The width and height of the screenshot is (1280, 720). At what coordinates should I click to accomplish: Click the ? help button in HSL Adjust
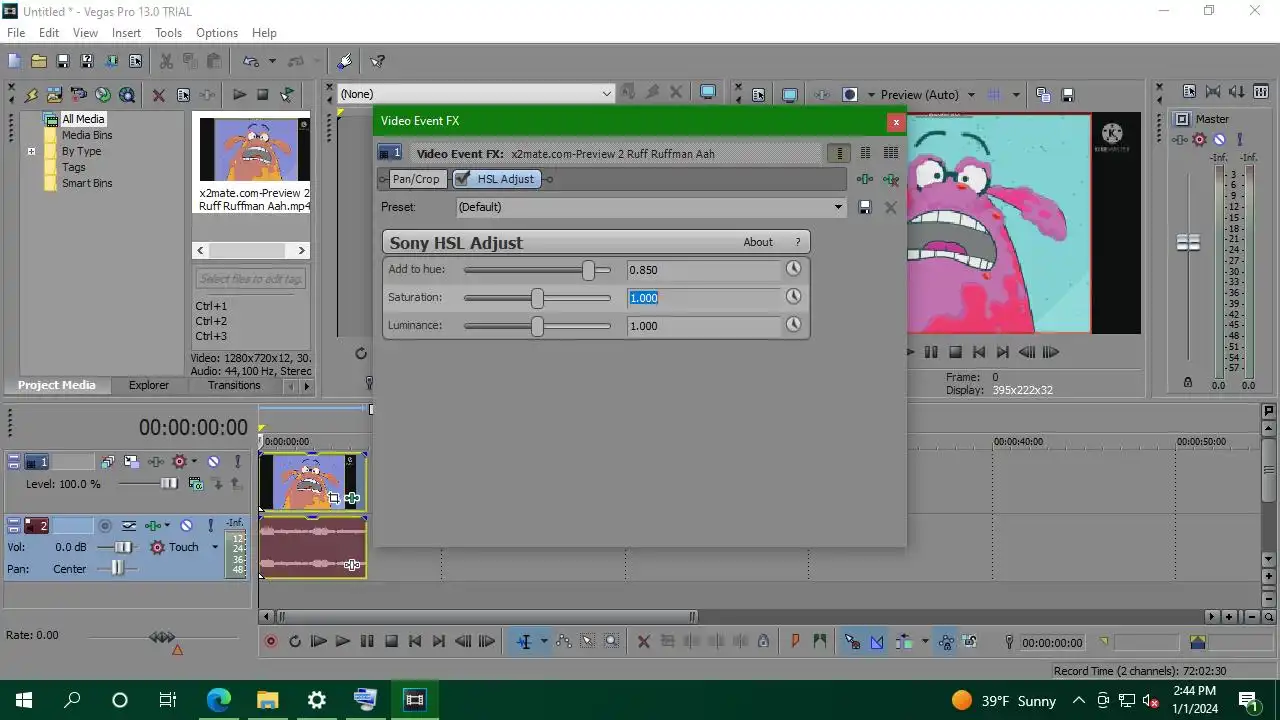[x=797, y=242]
